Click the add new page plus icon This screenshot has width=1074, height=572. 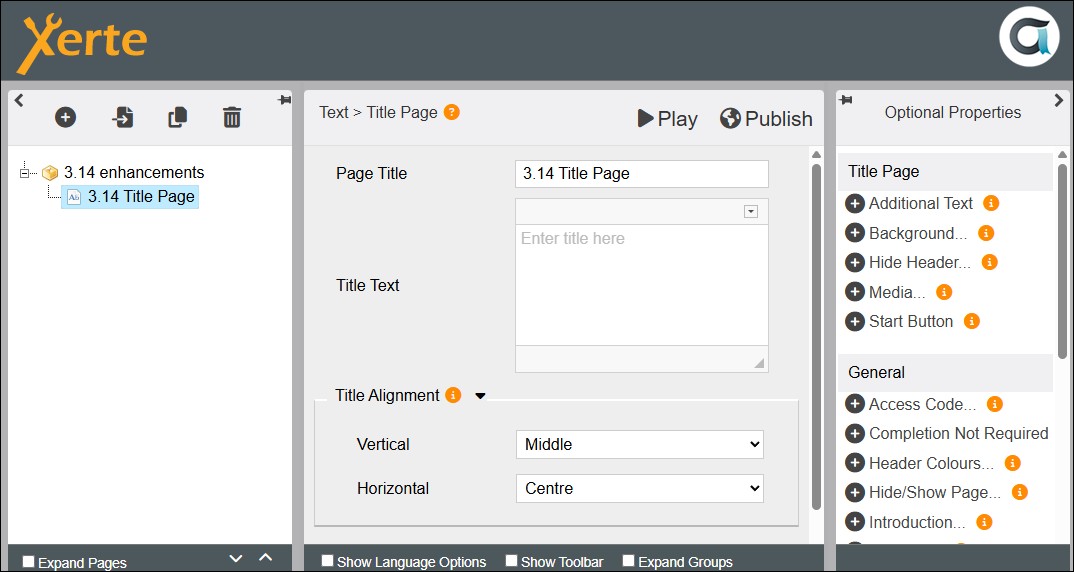coord(65,117)
